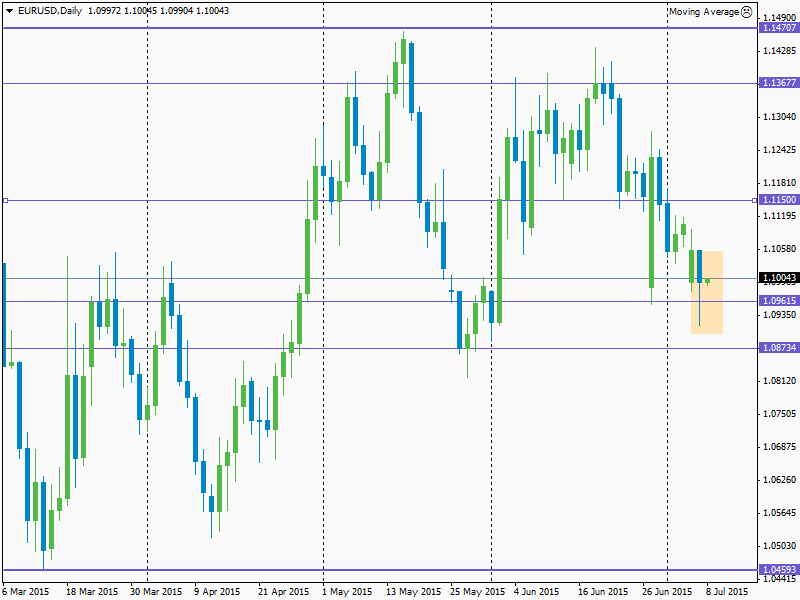Click the 18 Mar 2015 date label
800x600 pixels.
click(92, 592)
